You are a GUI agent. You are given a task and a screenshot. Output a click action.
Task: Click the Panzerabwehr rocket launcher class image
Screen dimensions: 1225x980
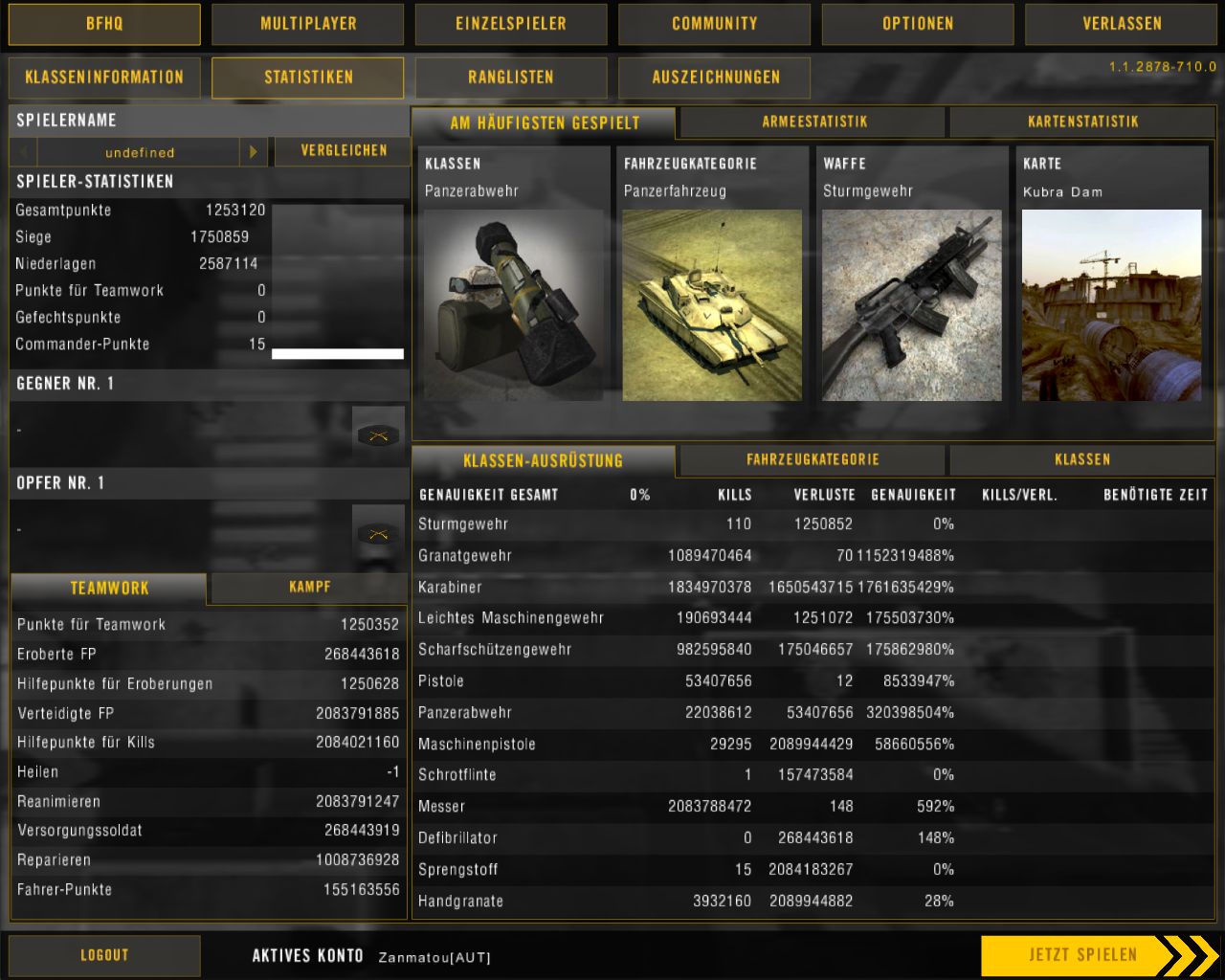pos(513,304)
